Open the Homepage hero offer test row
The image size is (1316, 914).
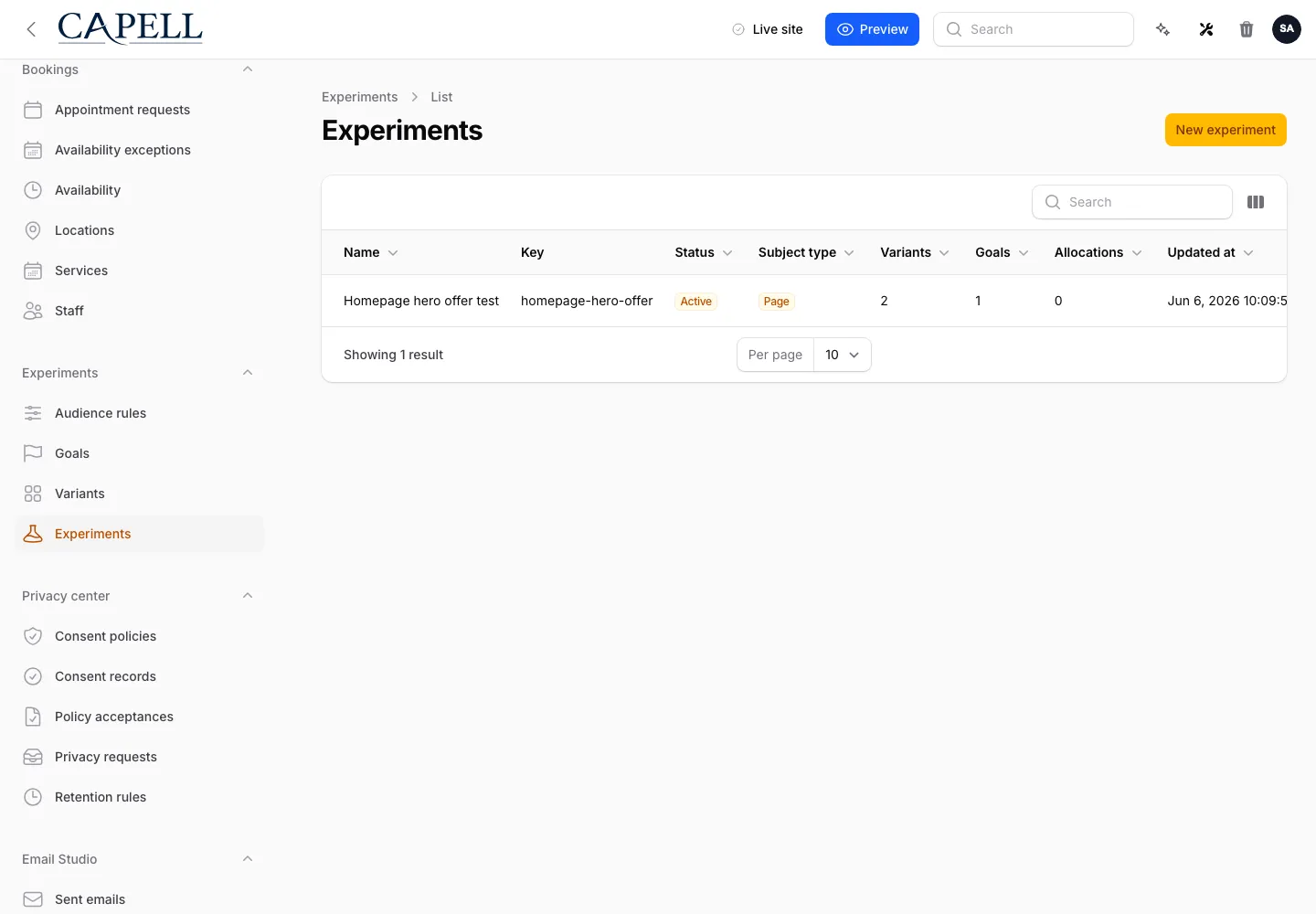coord(421,301)
